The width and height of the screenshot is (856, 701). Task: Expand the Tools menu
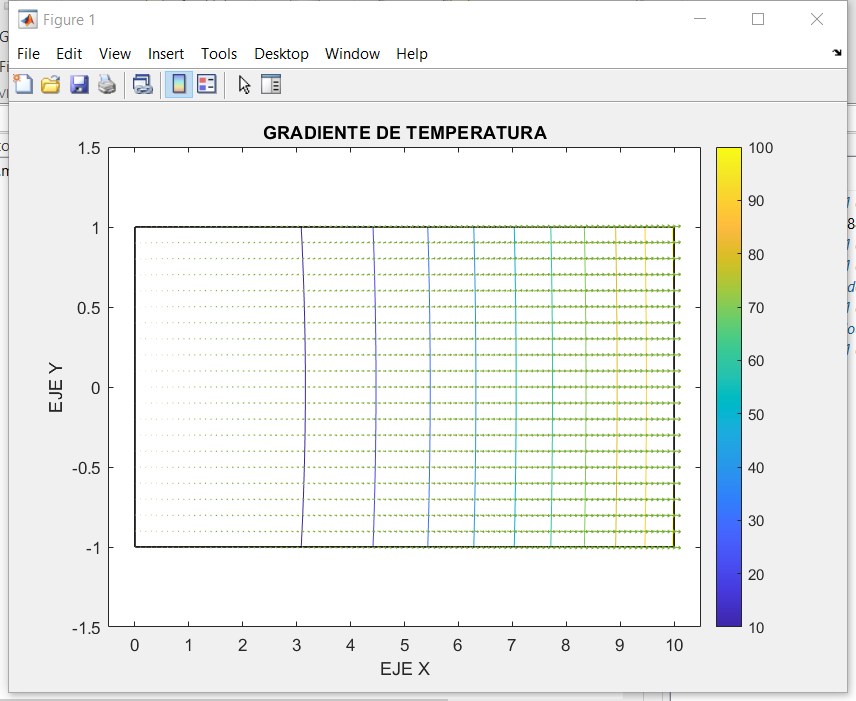pos(219,54)
